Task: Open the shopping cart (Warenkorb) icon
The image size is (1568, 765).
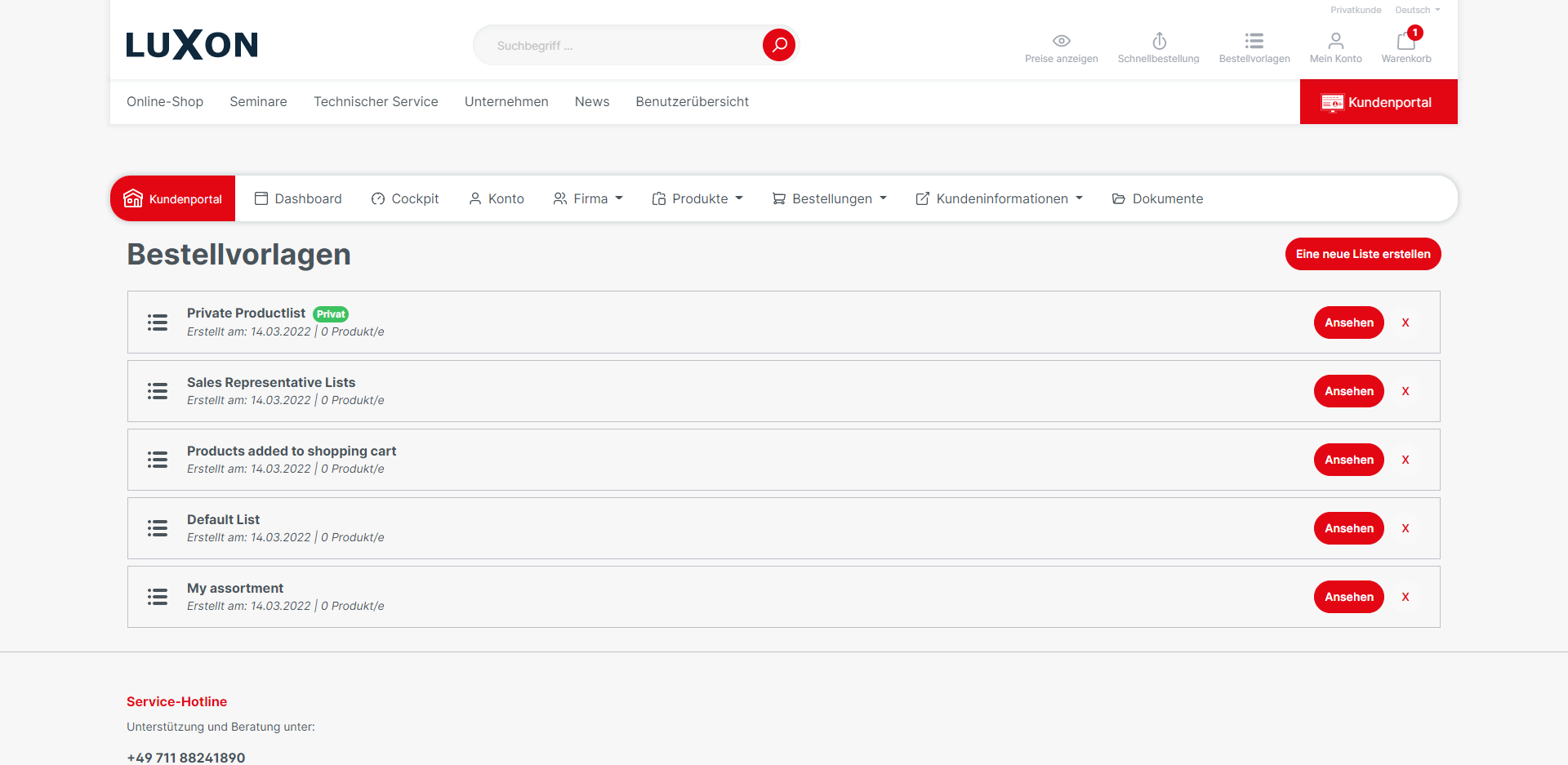Action: [x=1405, y=42]
